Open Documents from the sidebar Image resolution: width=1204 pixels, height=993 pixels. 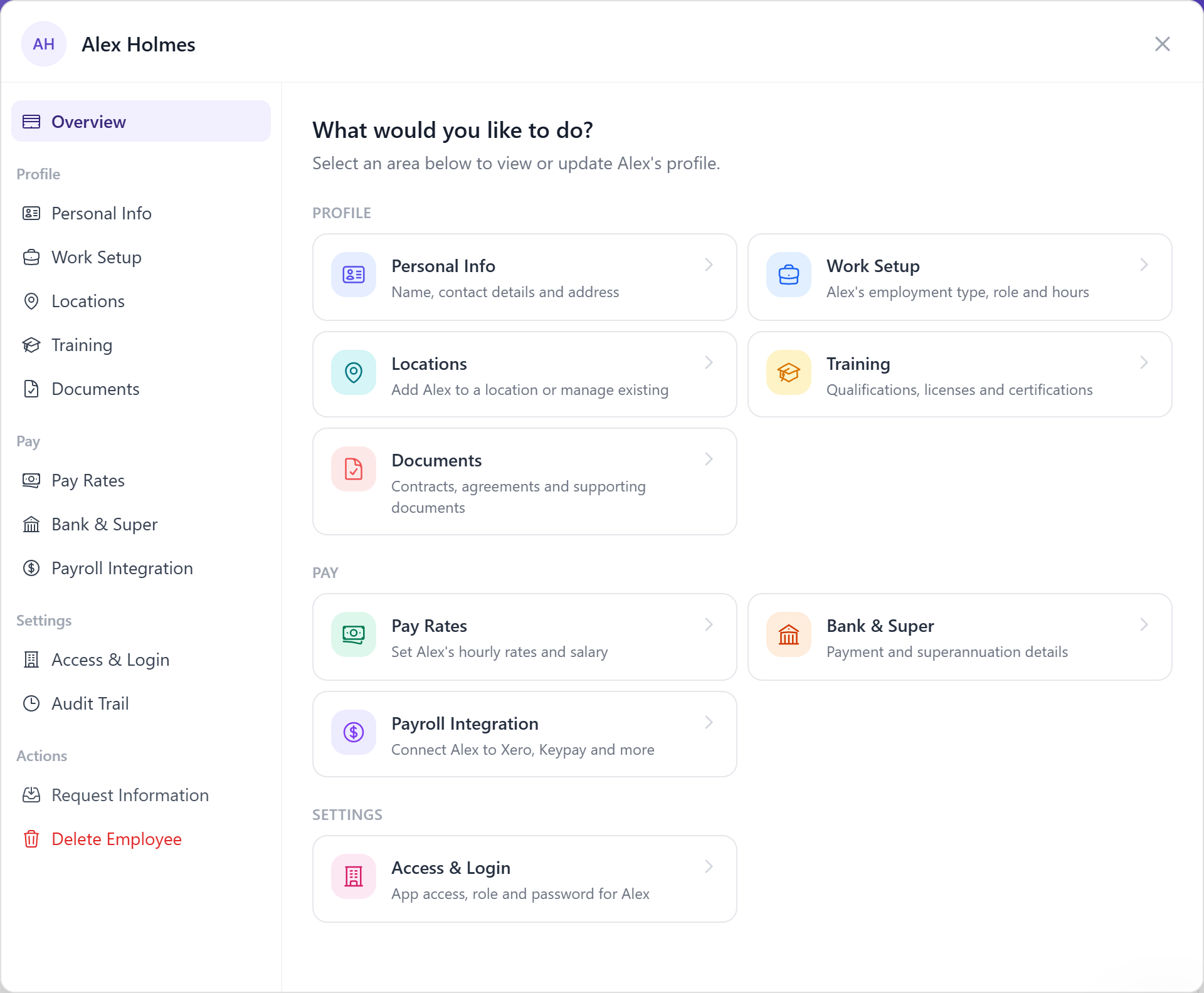(x=141, y=389)
